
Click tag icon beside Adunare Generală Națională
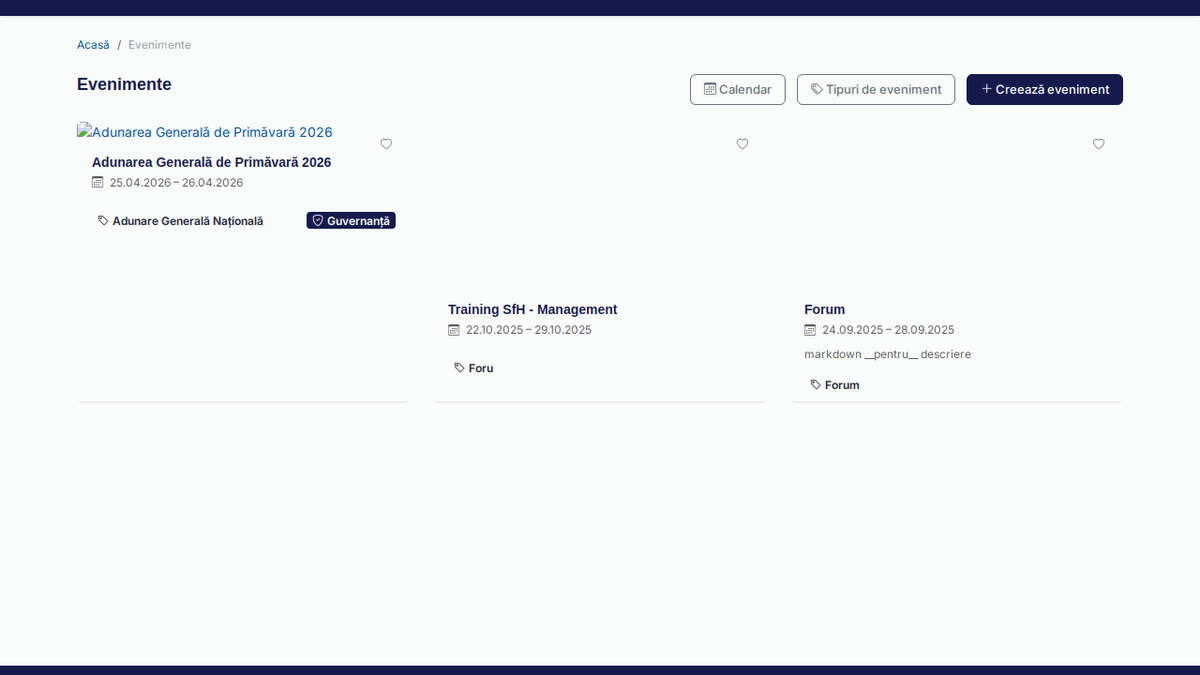tap(103, 221)
